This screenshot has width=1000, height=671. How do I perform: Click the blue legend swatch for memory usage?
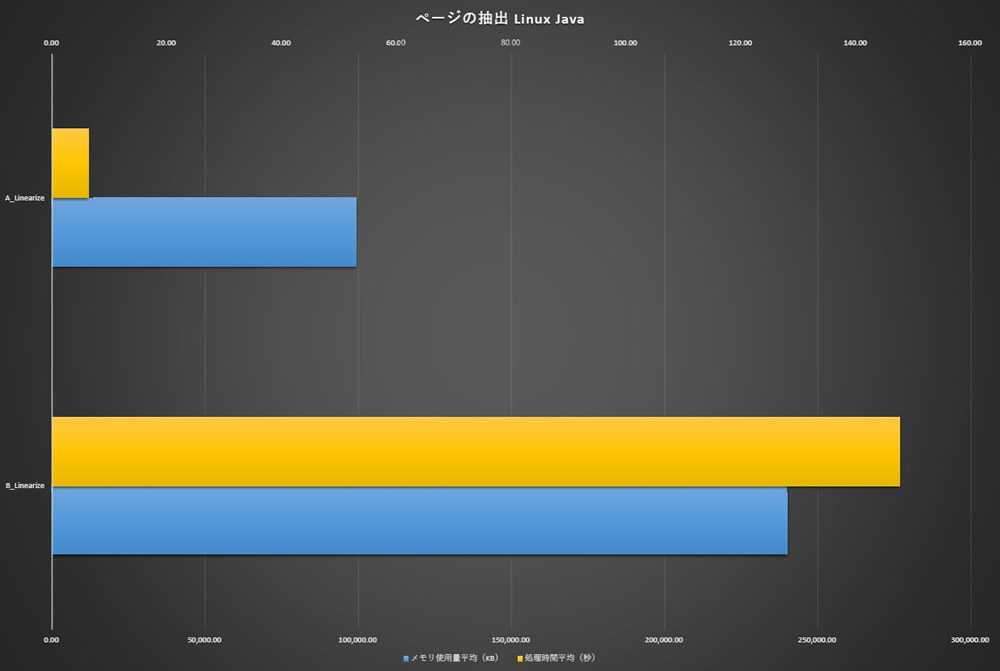[406, 659]
